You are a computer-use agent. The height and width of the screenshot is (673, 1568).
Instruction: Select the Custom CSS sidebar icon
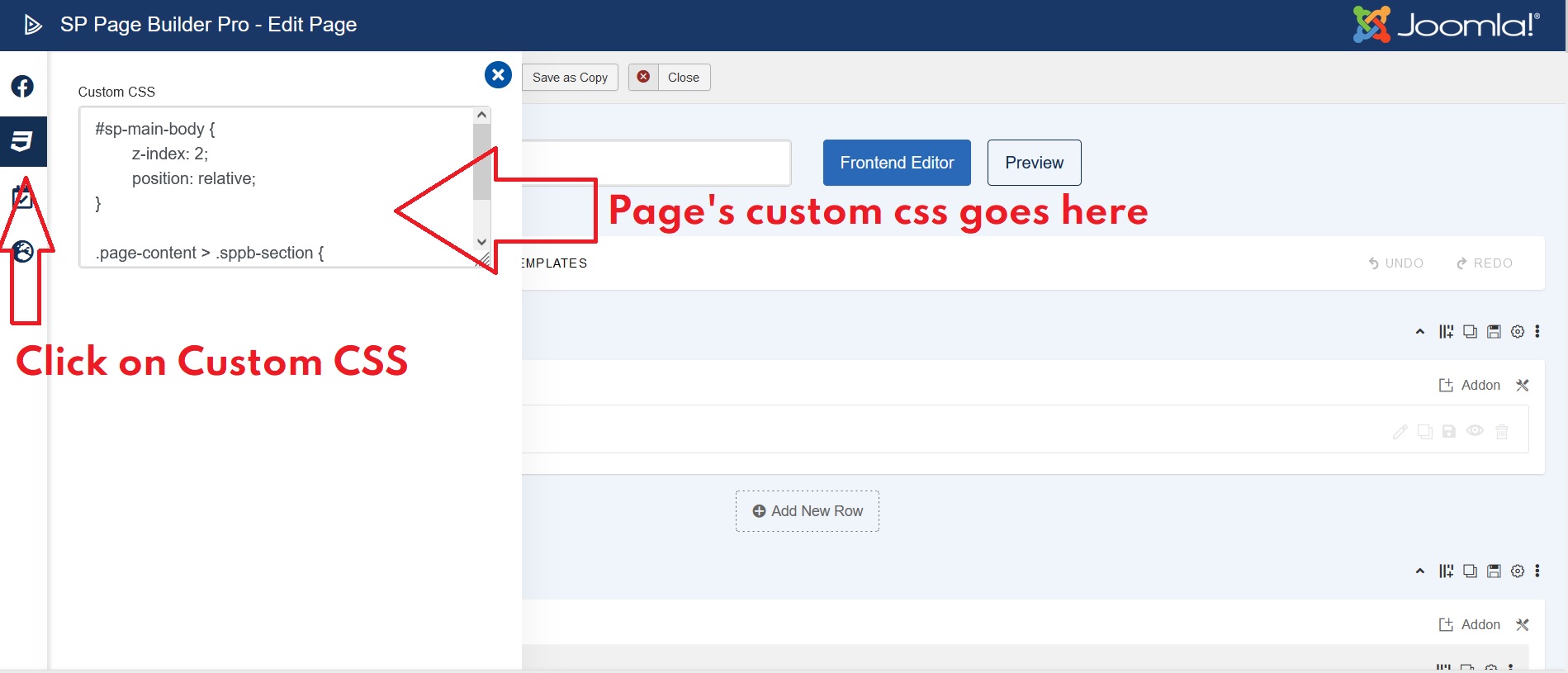pyautogui.click(x=22, y=141)
